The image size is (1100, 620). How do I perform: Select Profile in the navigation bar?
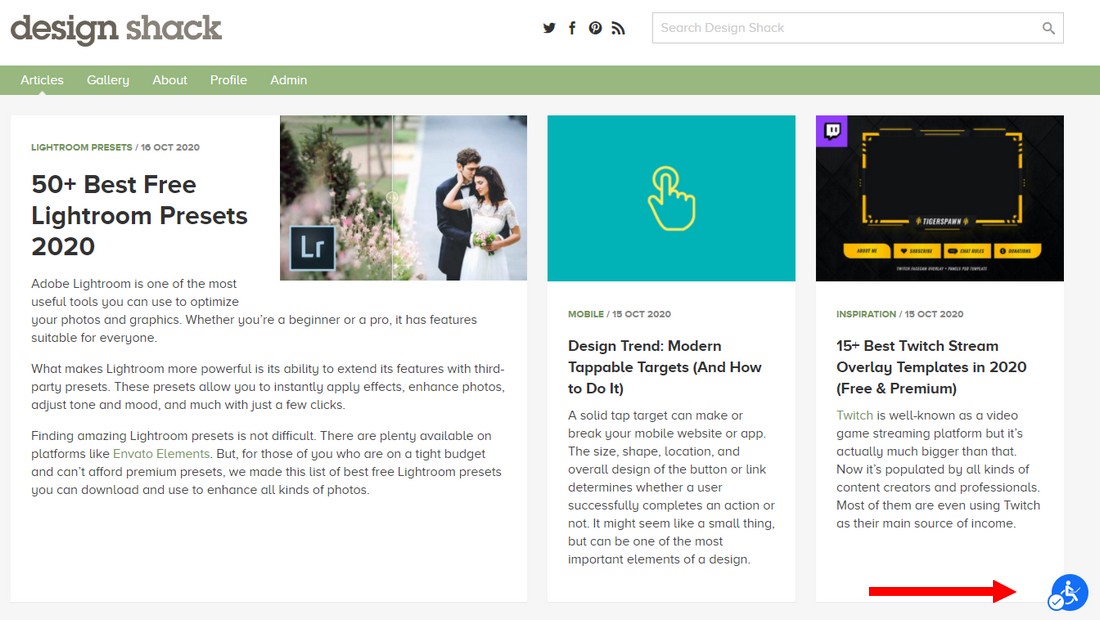[229, 80]
